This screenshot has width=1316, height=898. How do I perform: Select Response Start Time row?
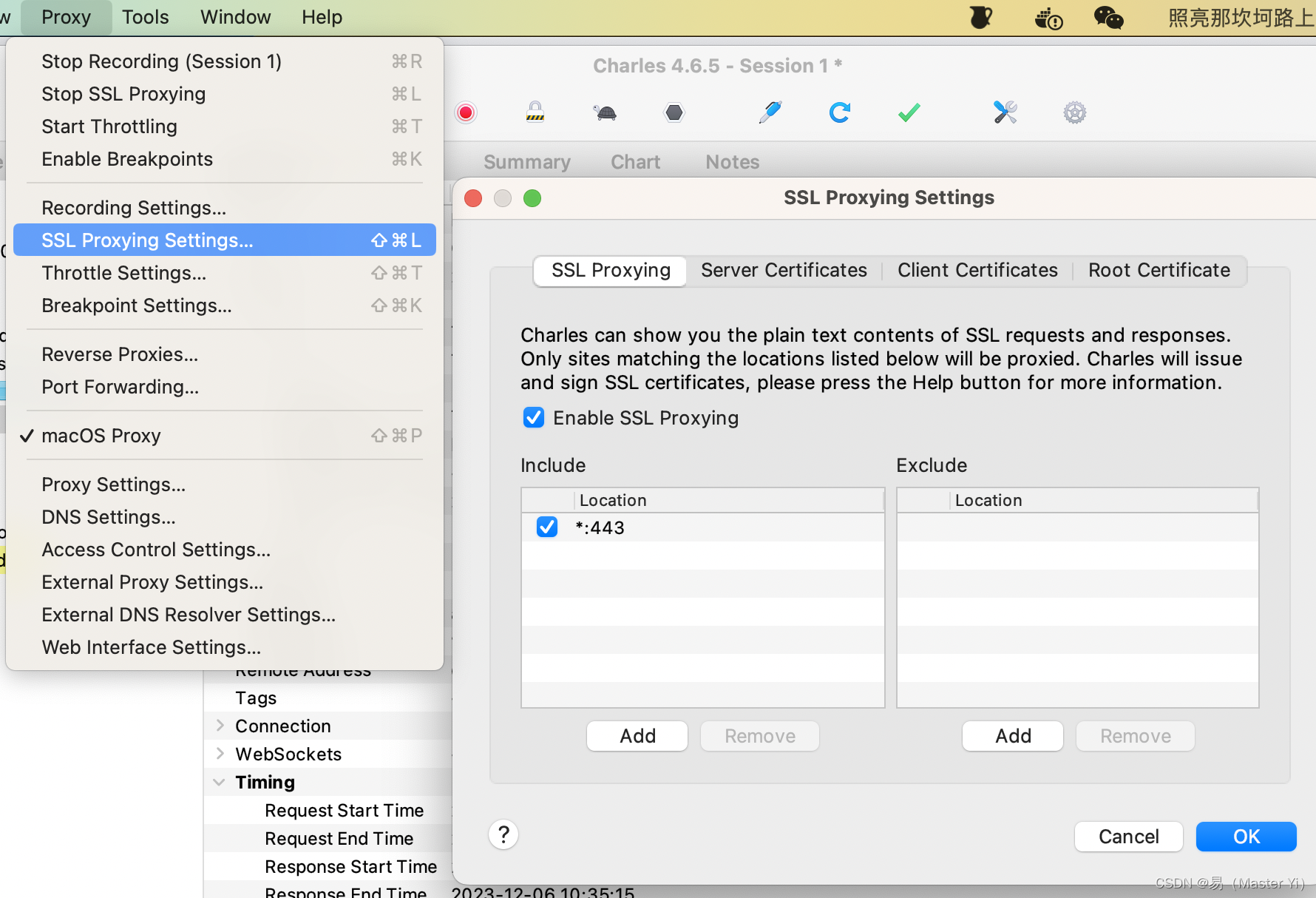[x=328, y=866]
